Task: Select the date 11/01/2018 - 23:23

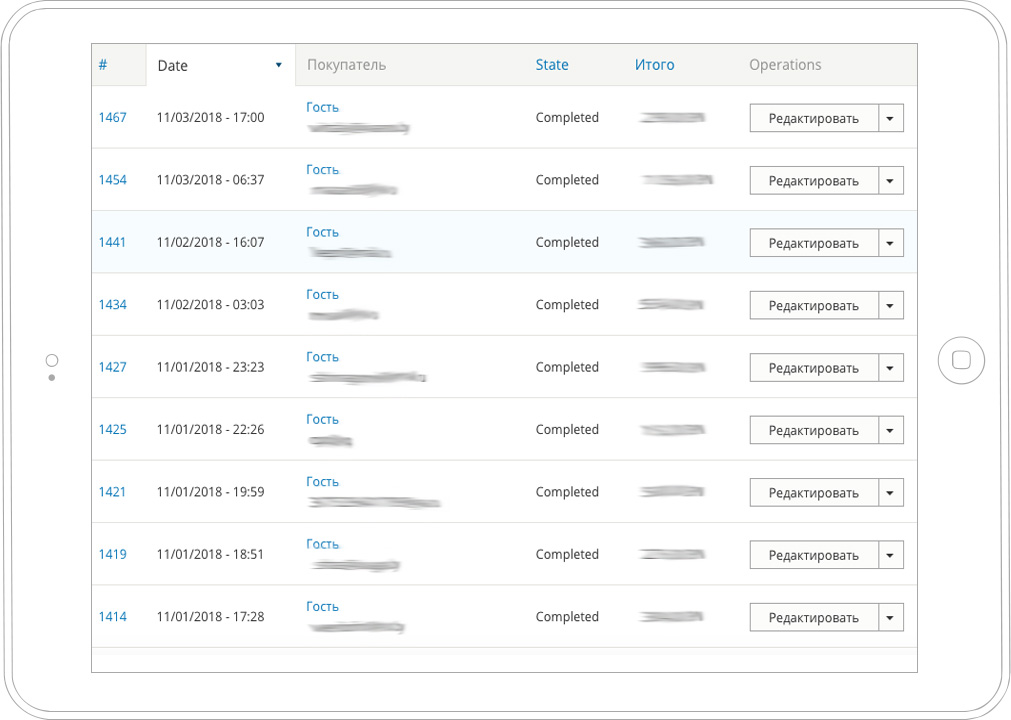Action: [x=211, y=367]
